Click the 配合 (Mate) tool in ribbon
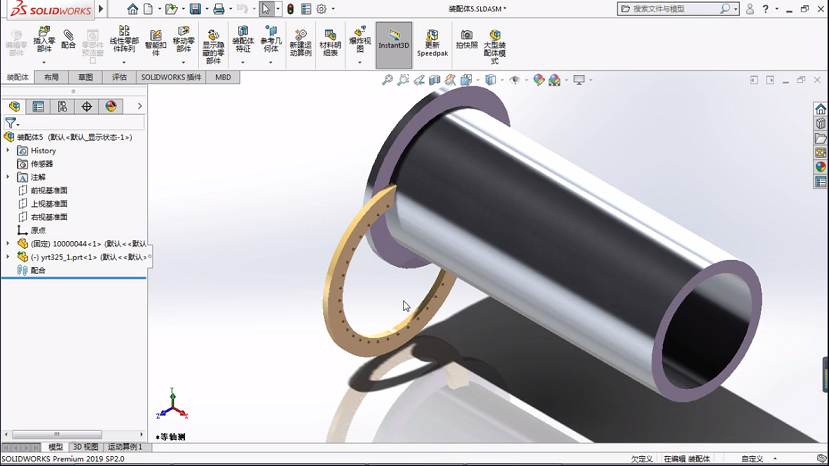 [68, 40]
